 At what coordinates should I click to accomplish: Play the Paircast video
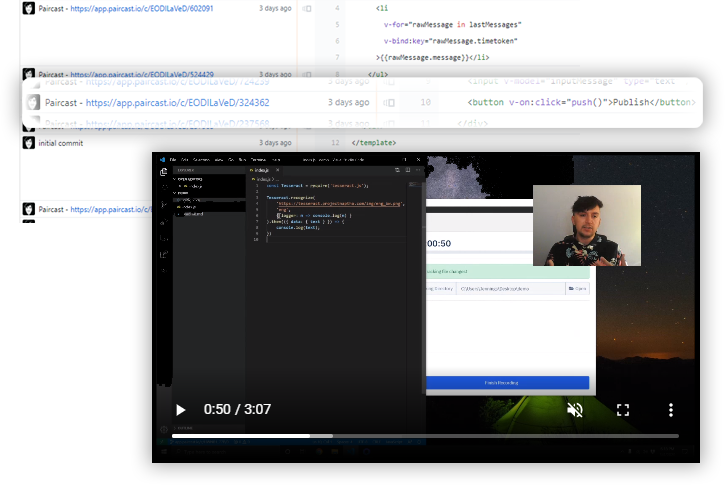coord(180,410)
